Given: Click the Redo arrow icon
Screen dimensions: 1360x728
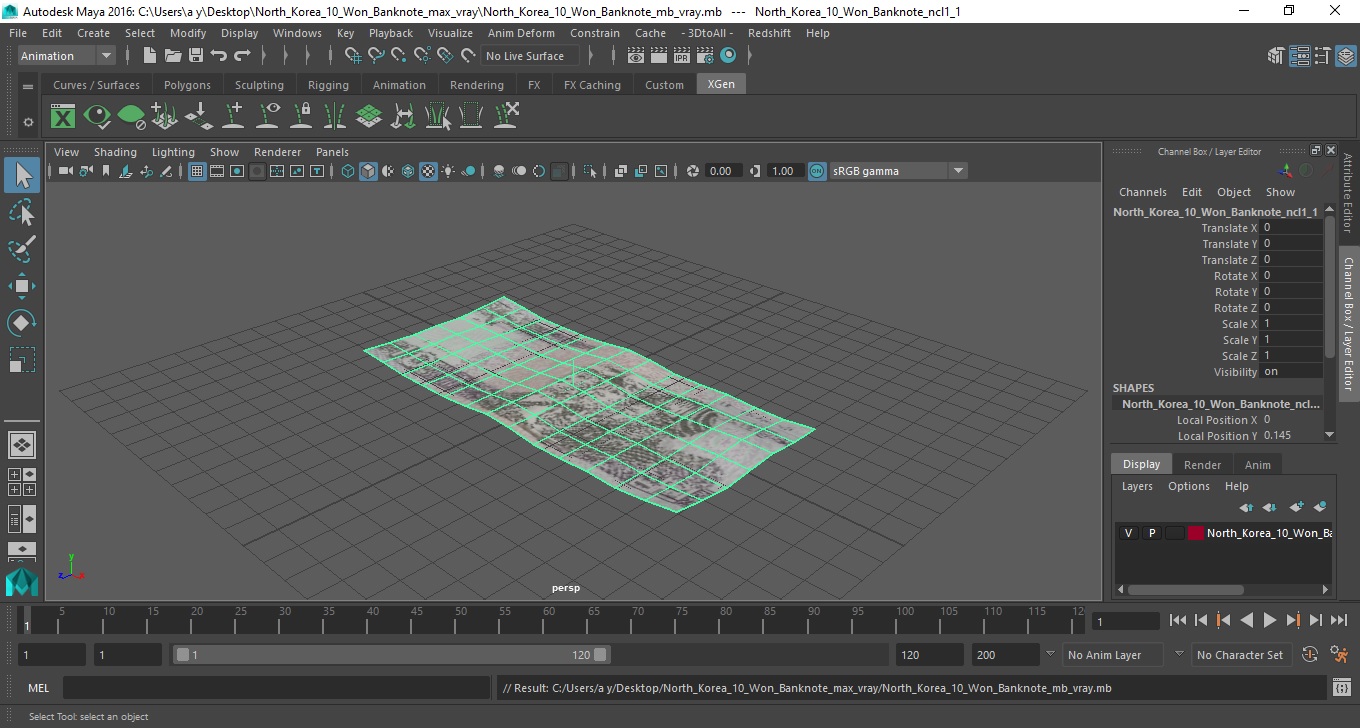Looking at the screenshot, I should tap(242, 56).
